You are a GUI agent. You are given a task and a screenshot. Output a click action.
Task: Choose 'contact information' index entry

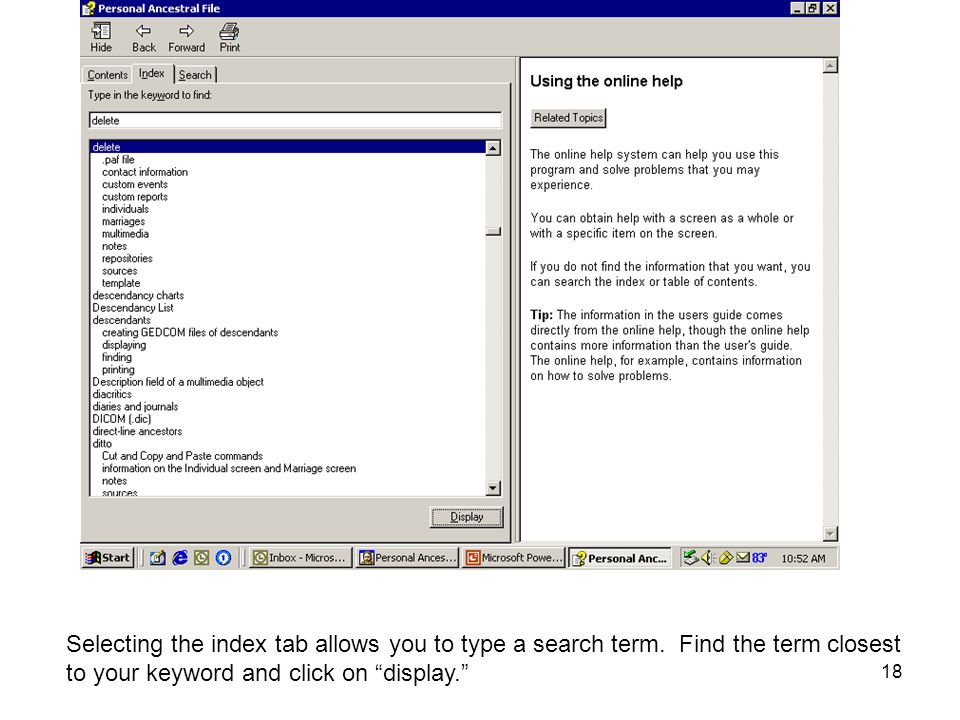click(145, 172)
